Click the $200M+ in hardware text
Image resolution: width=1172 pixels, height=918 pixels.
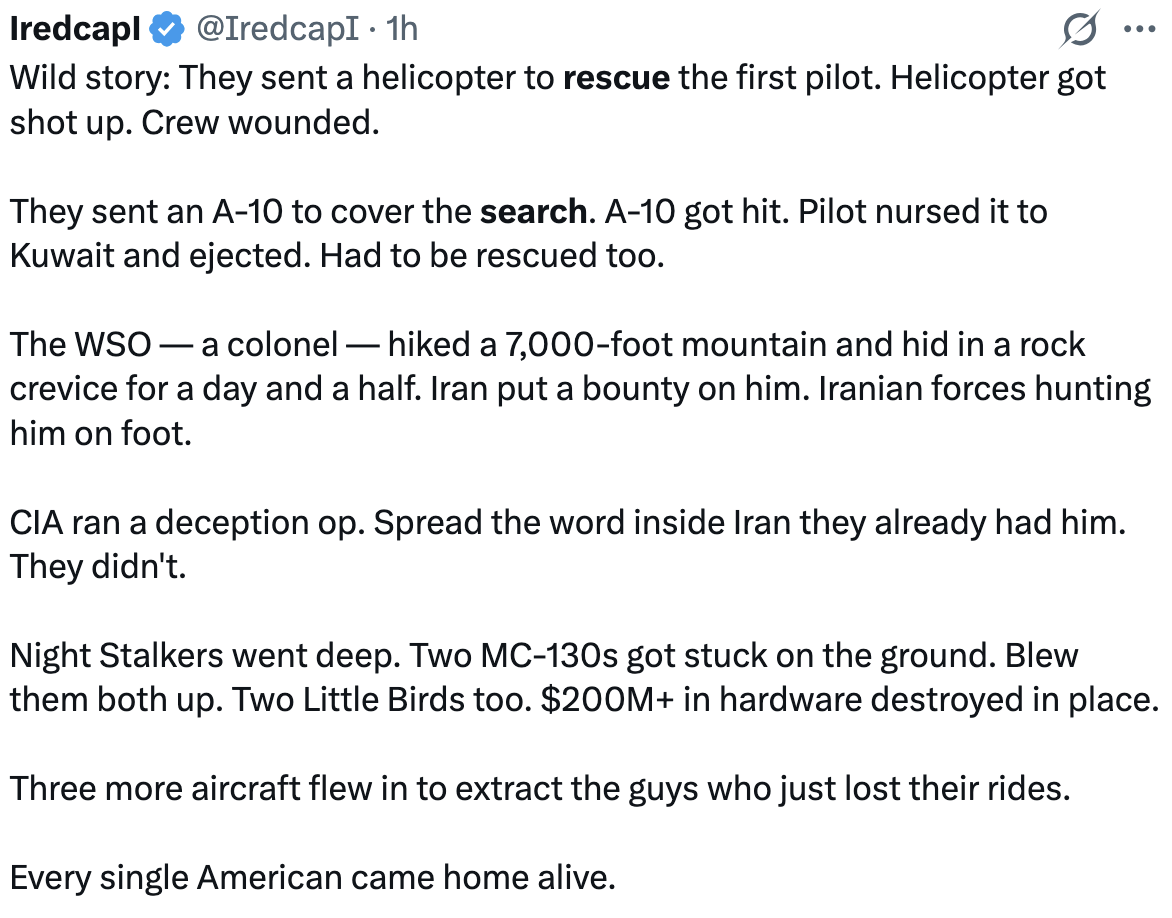700,700
